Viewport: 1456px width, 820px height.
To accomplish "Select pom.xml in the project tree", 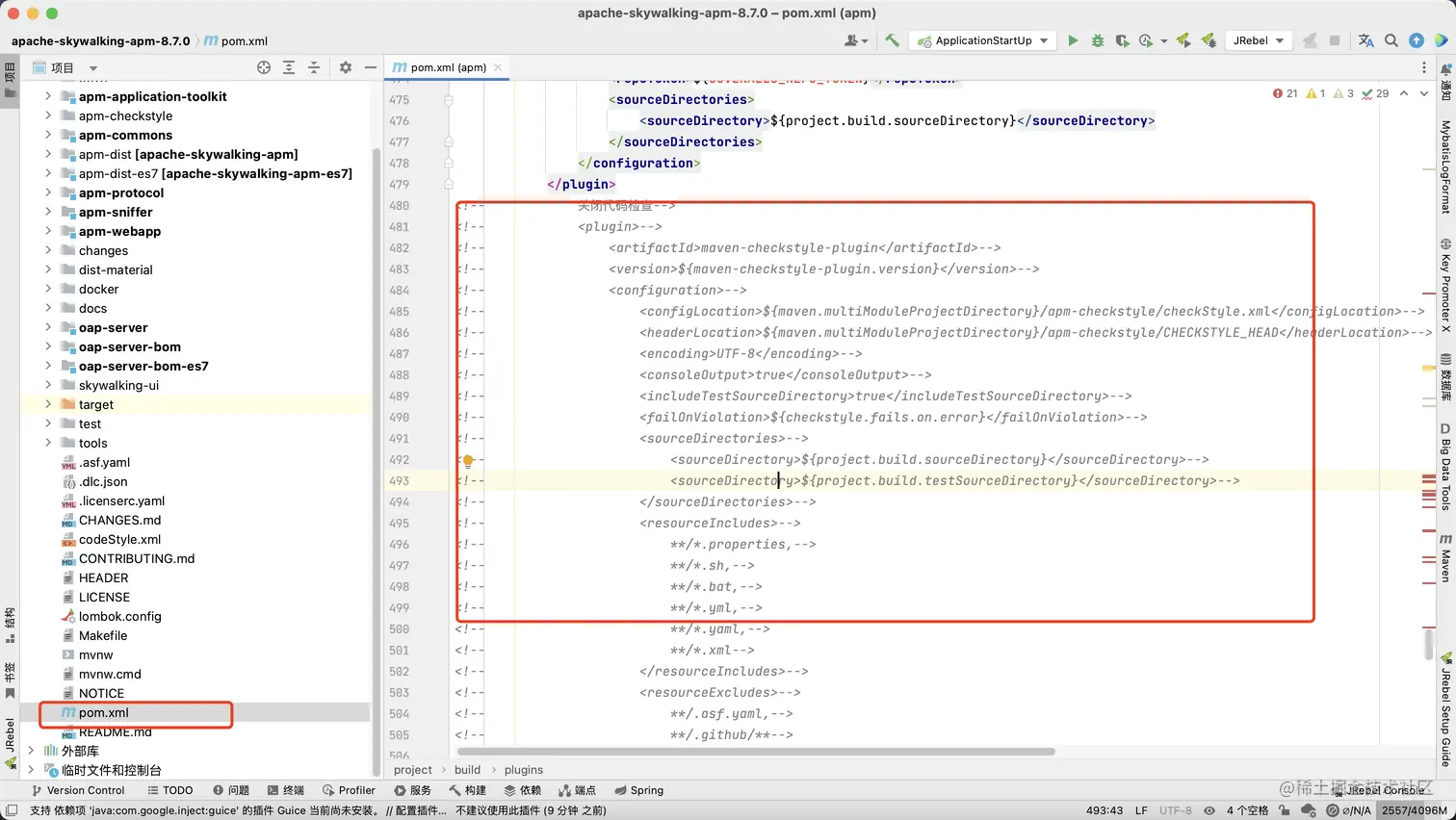I will 195,712.
